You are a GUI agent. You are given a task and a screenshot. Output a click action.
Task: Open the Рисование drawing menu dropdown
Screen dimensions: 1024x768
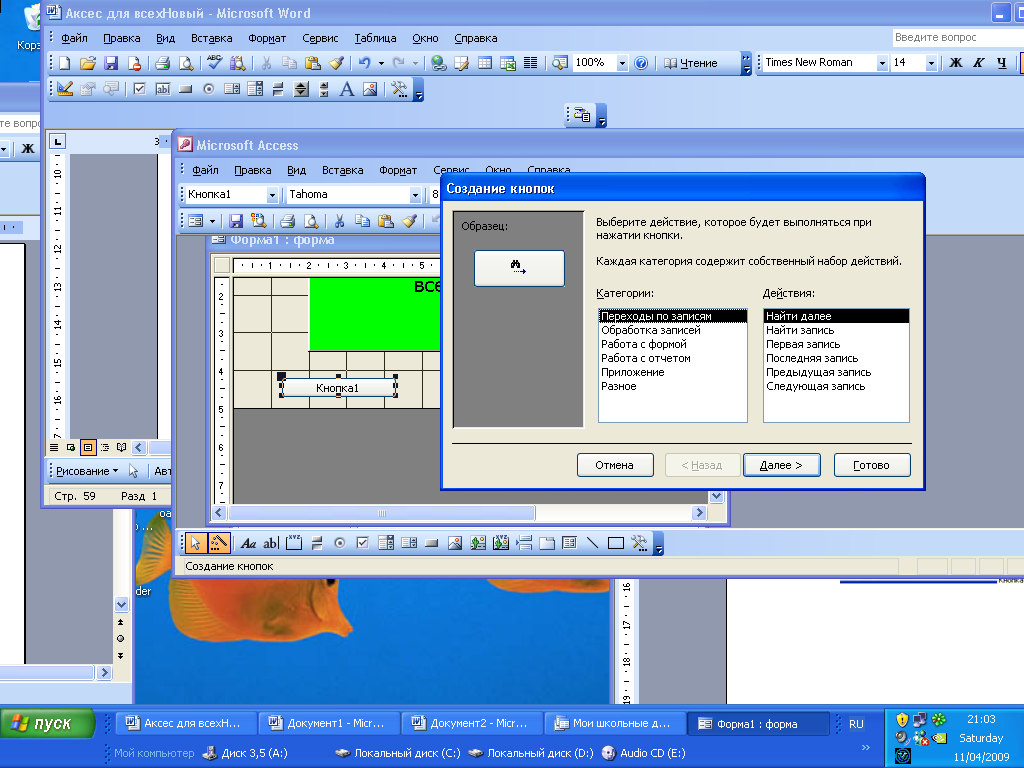[87, 471]
